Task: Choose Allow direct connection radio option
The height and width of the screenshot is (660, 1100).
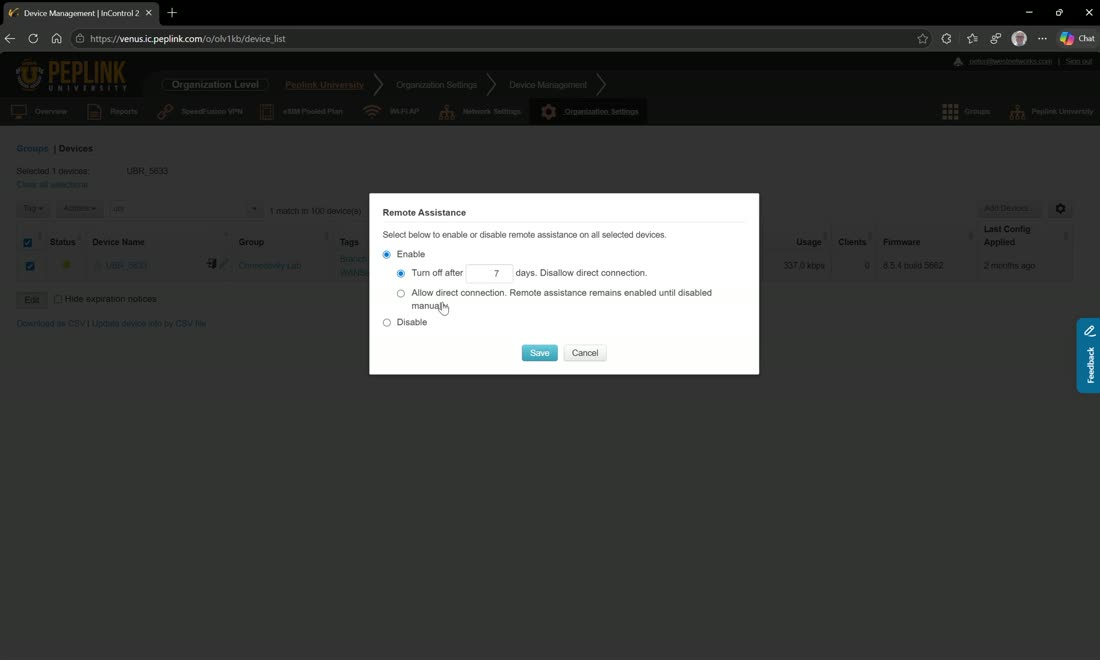Action: click(x=401, y=293)
